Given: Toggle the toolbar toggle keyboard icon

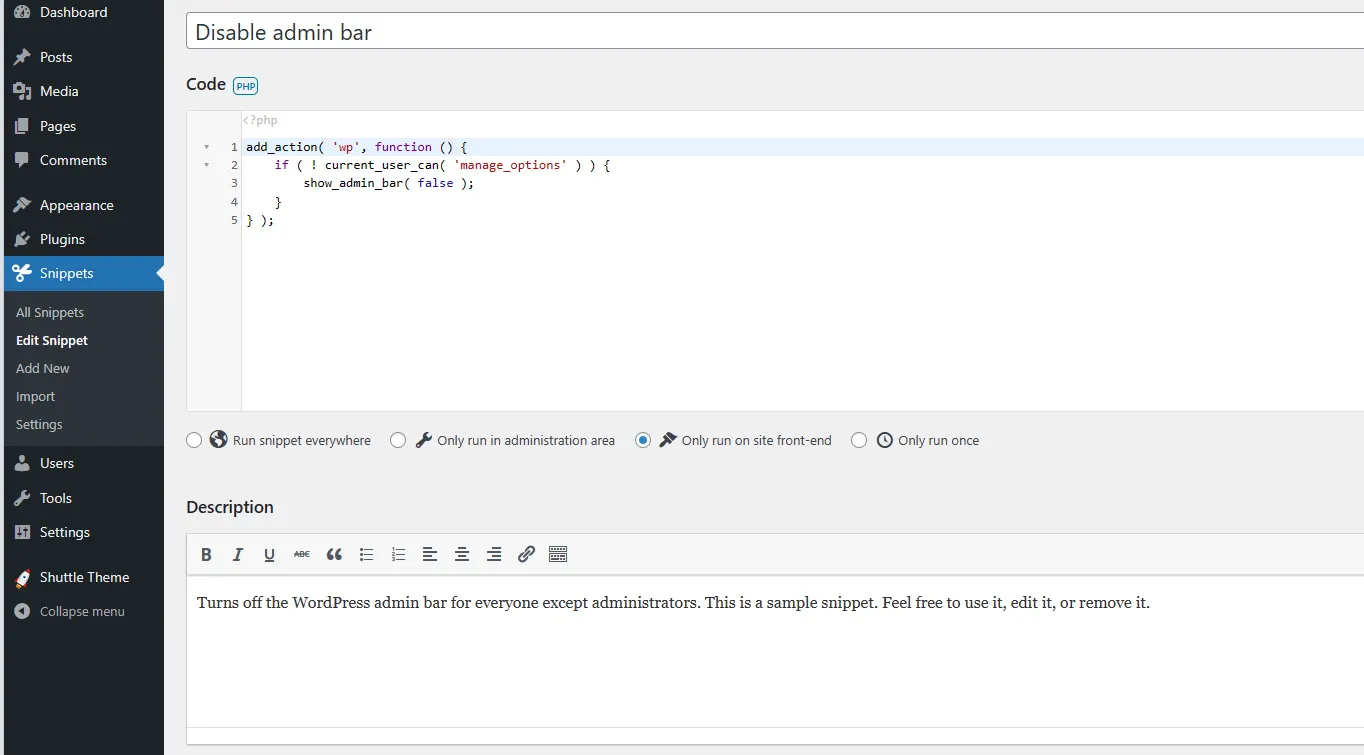Looking at the screenshot, I should point(558,555).
